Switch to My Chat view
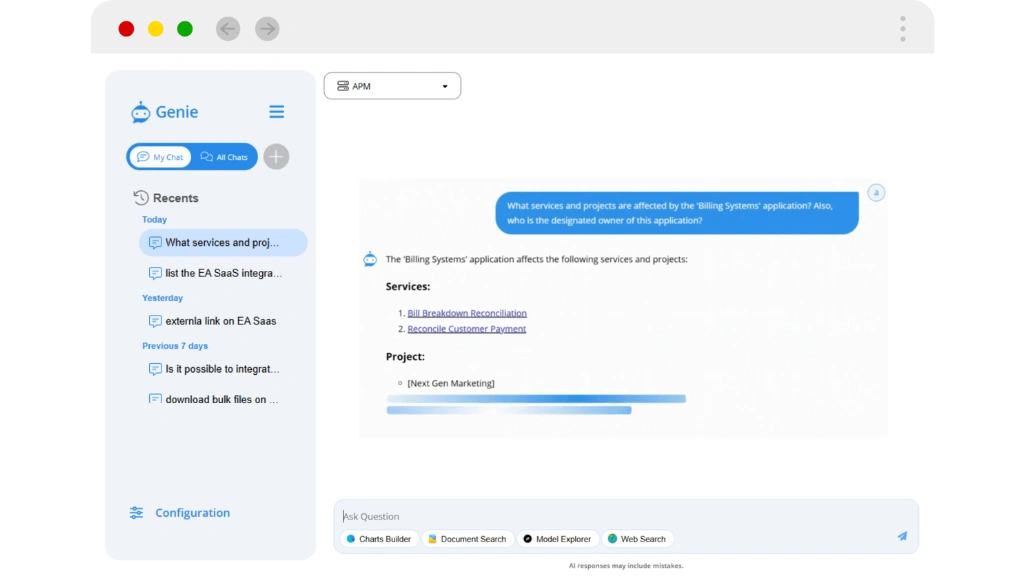This screenshot has width=1024, height=576. tap(160, 157)
